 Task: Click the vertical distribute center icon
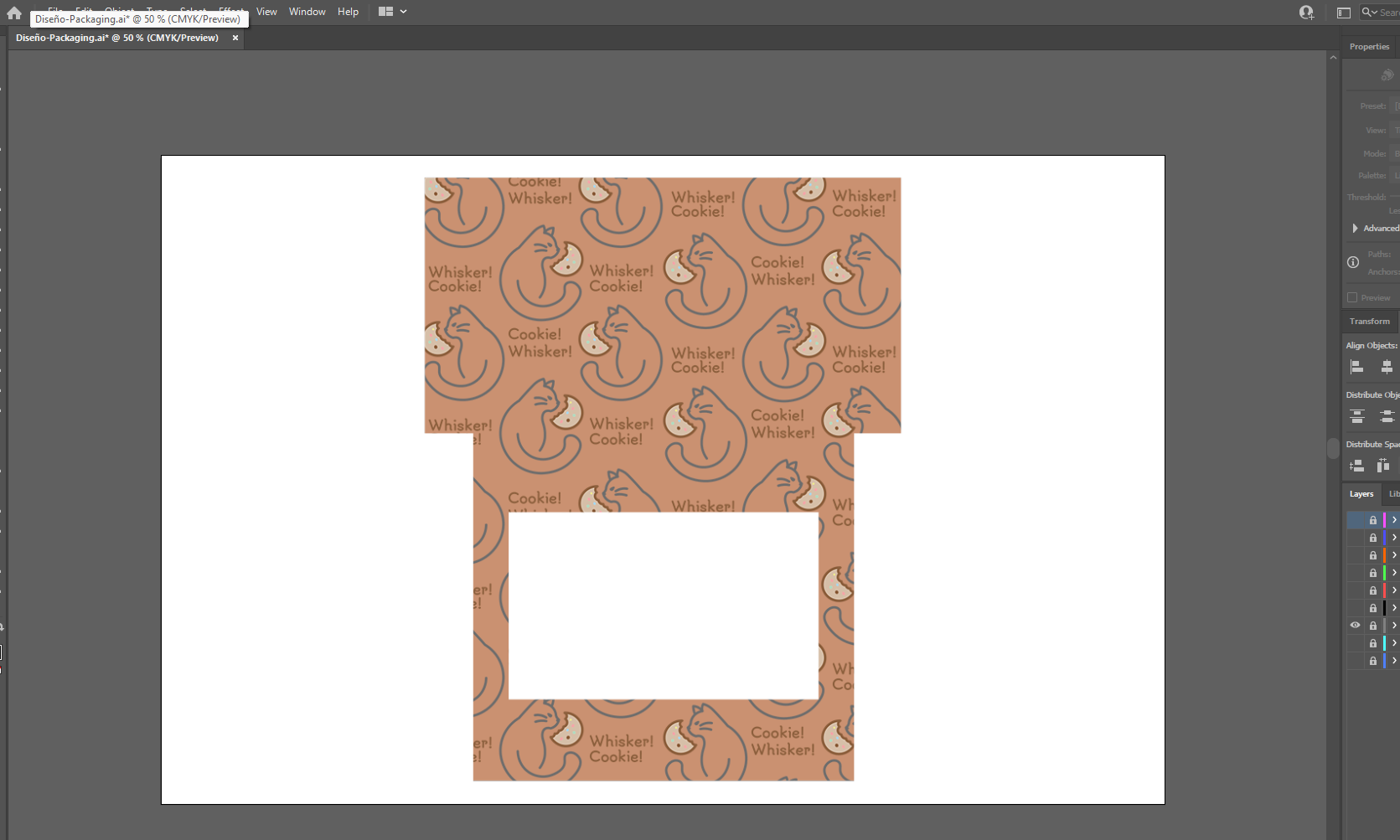1387,416
